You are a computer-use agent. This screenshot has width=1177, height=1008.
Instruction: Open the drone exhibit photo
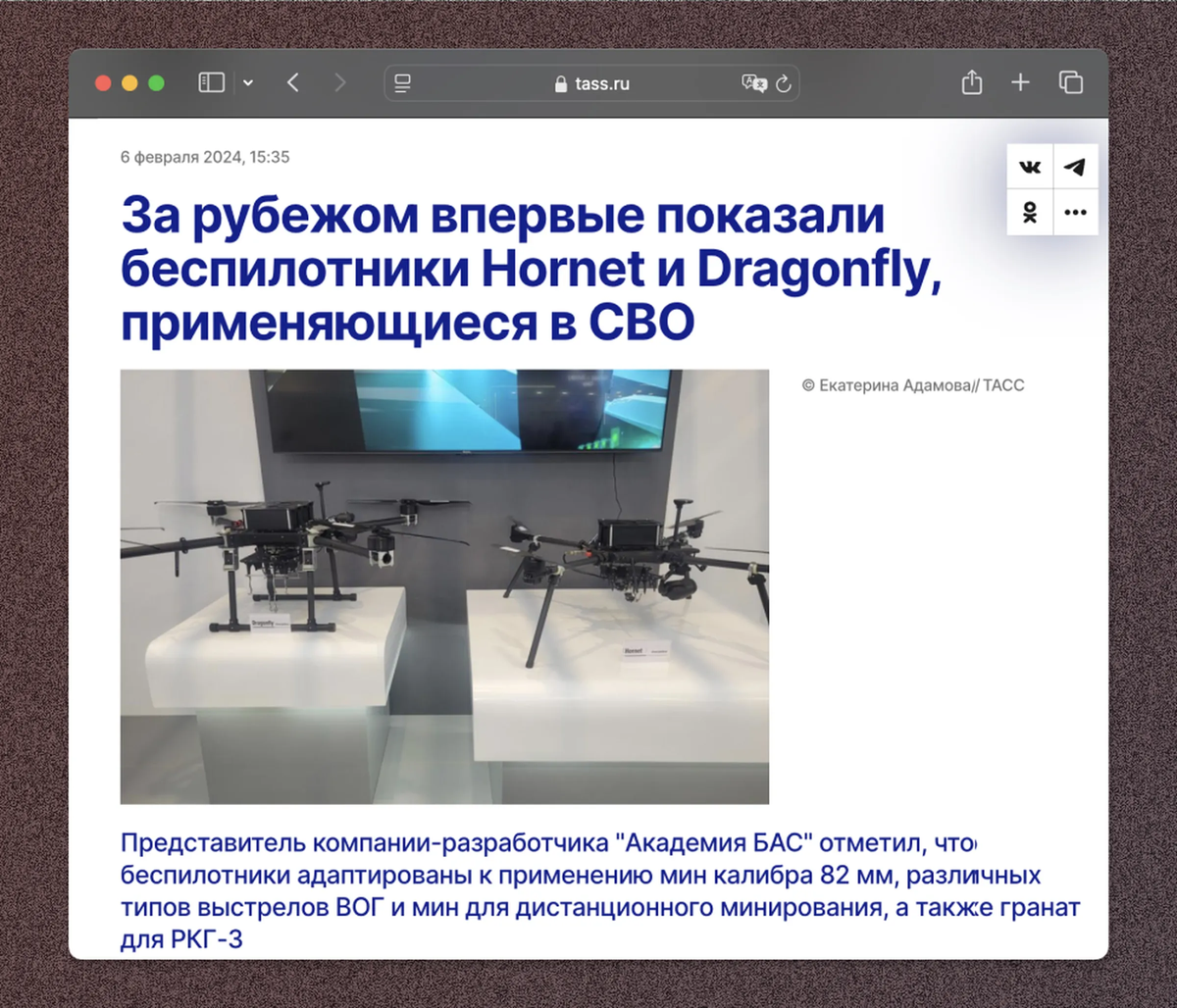444,586
